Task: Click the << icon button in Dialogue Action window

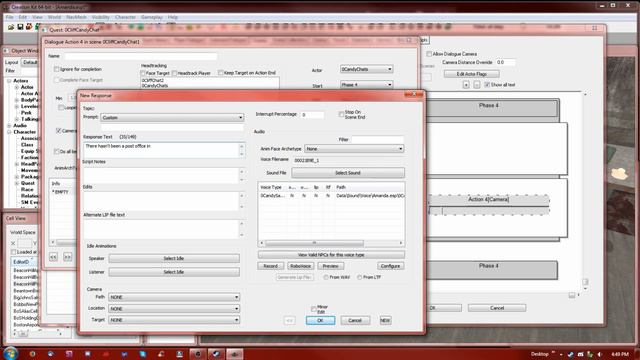Action: pos(53,257)
